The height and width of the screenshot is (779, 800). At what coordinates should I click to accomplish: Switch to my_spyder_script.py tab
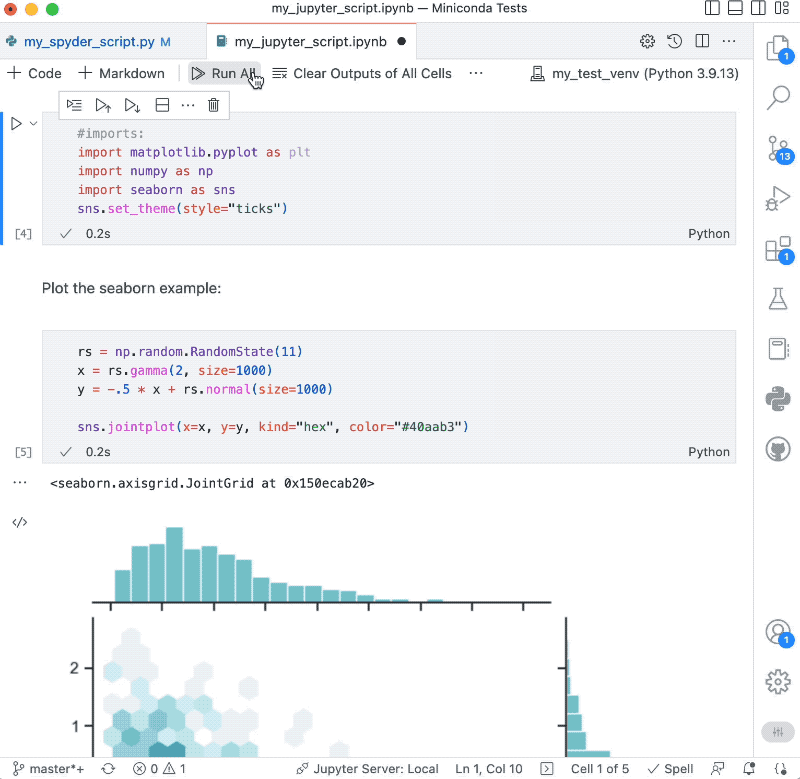(97, 42)
